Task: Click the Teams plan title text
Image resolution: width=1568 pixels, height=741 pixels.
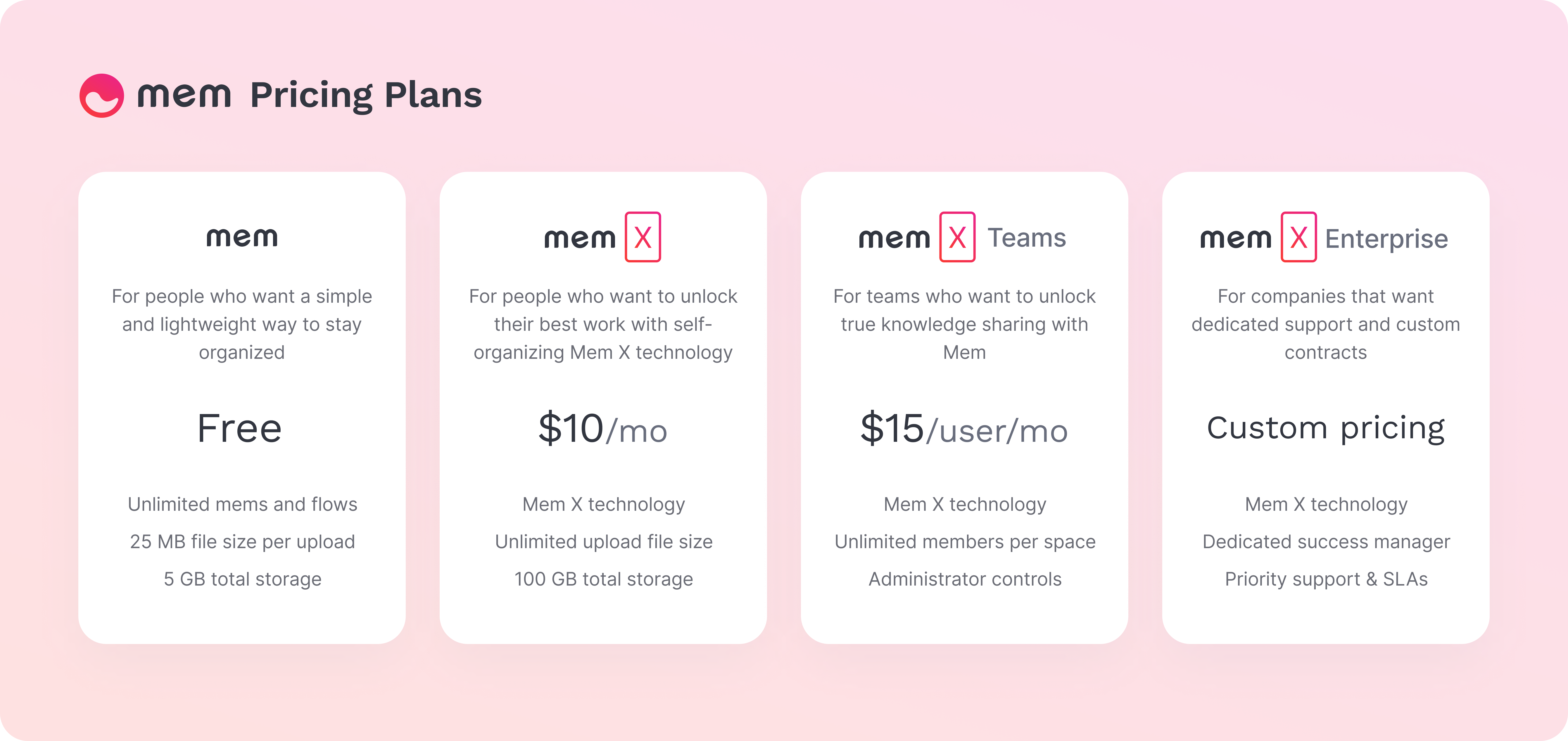Action: [1027, 238]
